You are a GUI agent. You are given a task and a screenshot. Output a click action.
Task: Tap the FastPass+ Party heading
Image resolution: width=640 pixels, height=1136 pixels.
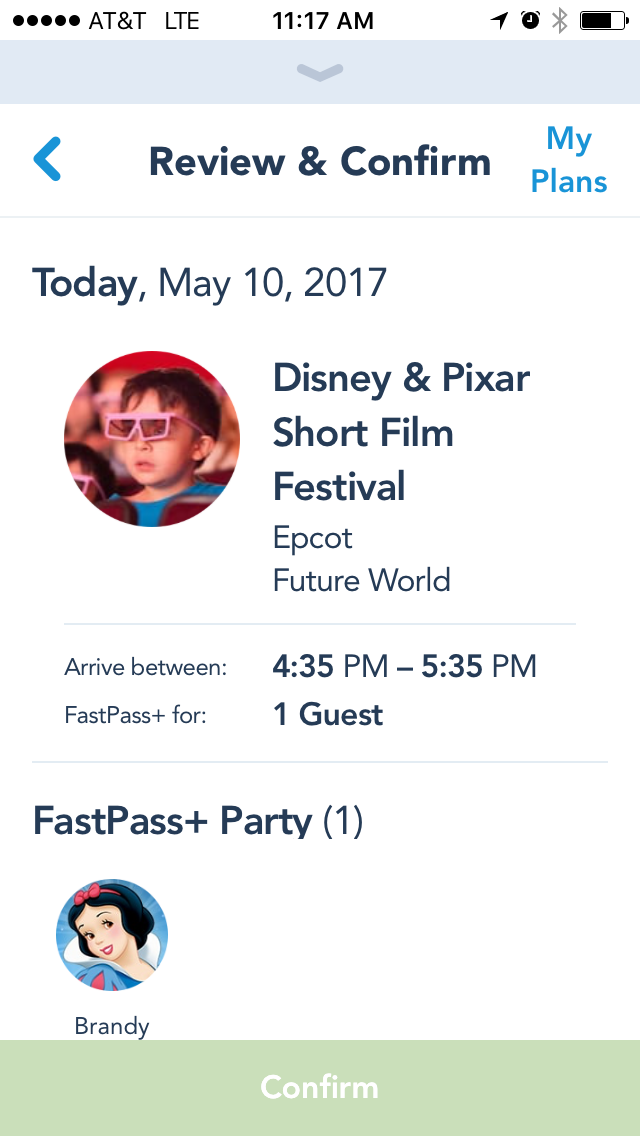pos(198,822)
